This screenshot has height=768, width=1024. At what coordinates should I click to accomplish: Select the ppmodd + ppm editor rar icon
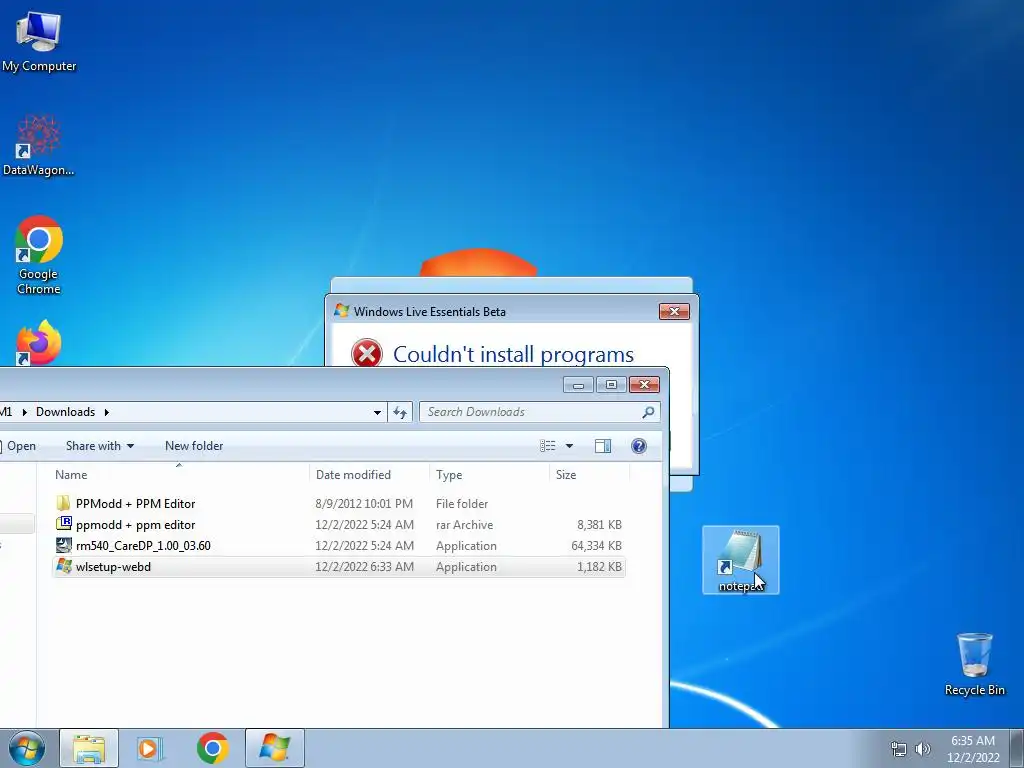[63, 524]
